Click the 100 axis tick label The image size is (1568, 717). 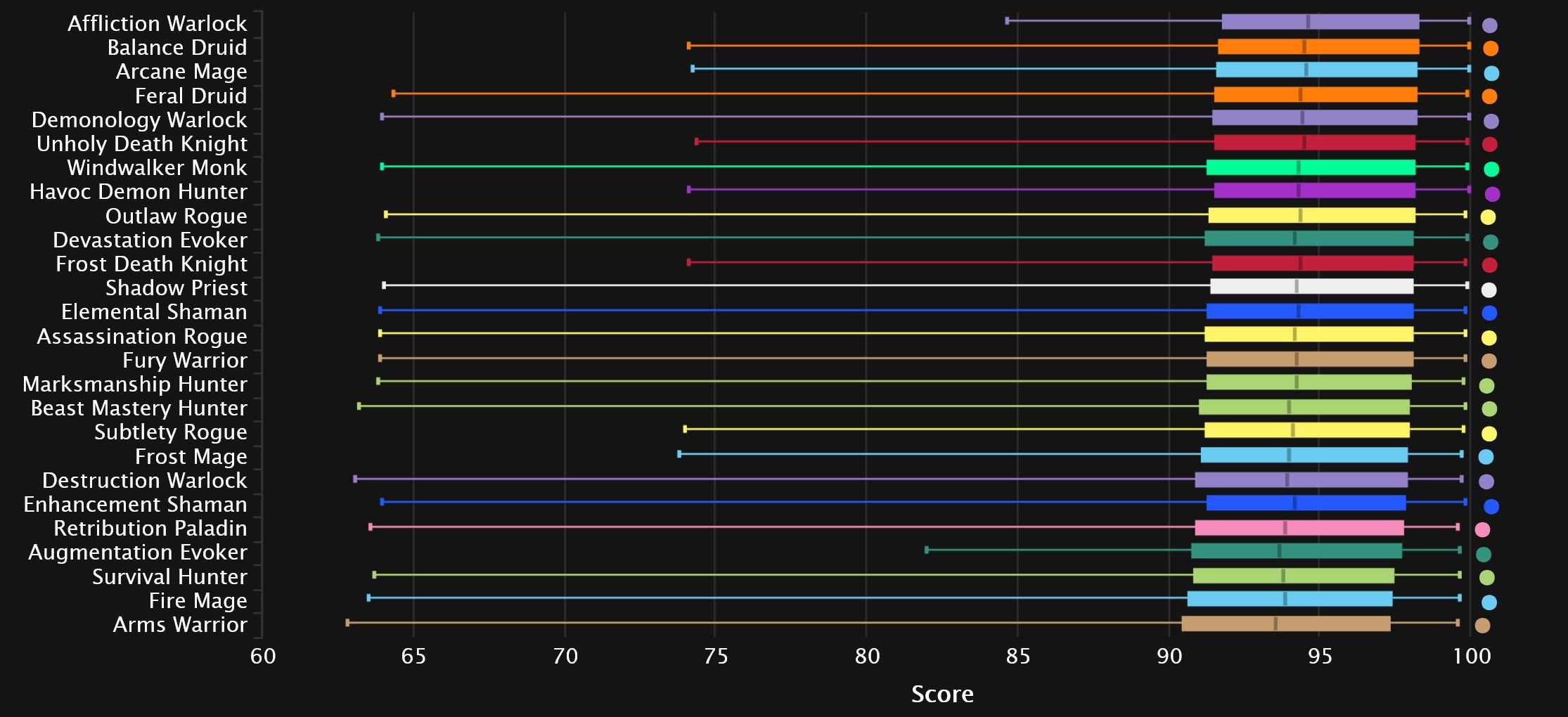pos(1472,657)
